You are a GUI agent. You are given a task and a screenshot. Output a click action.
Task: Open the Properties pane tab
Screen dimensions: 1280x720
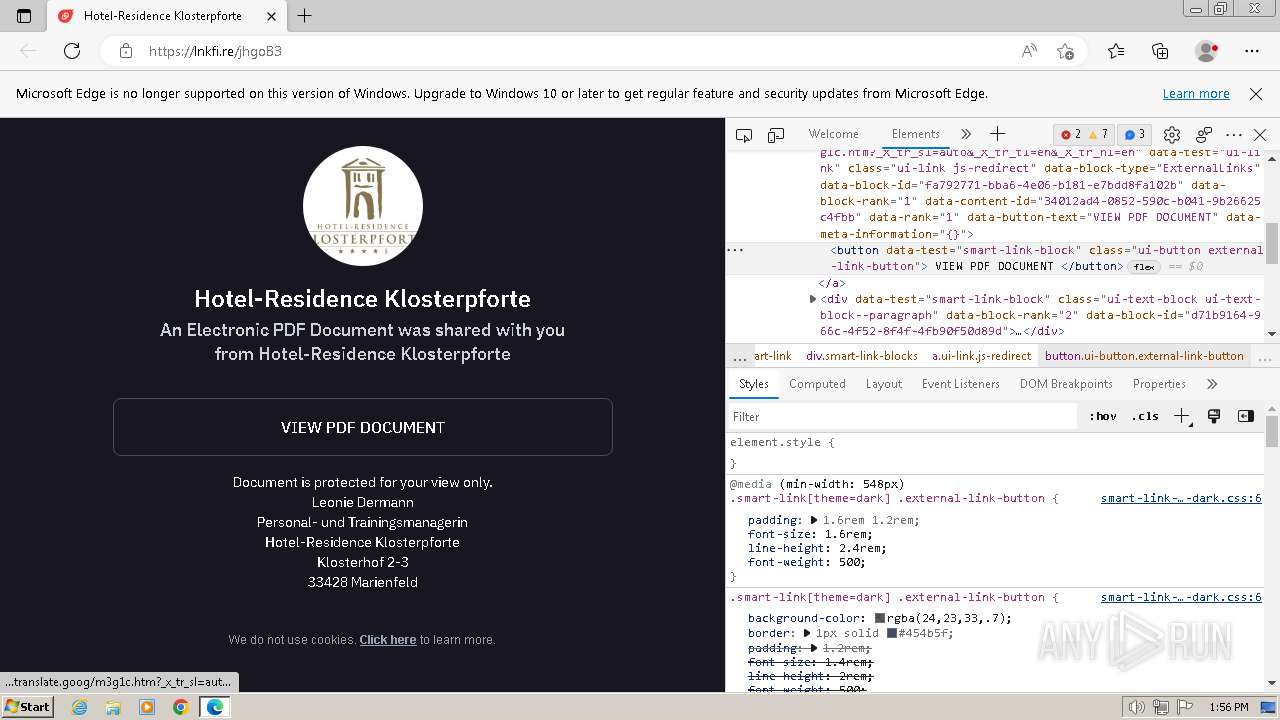click(x=1159, y=384)
